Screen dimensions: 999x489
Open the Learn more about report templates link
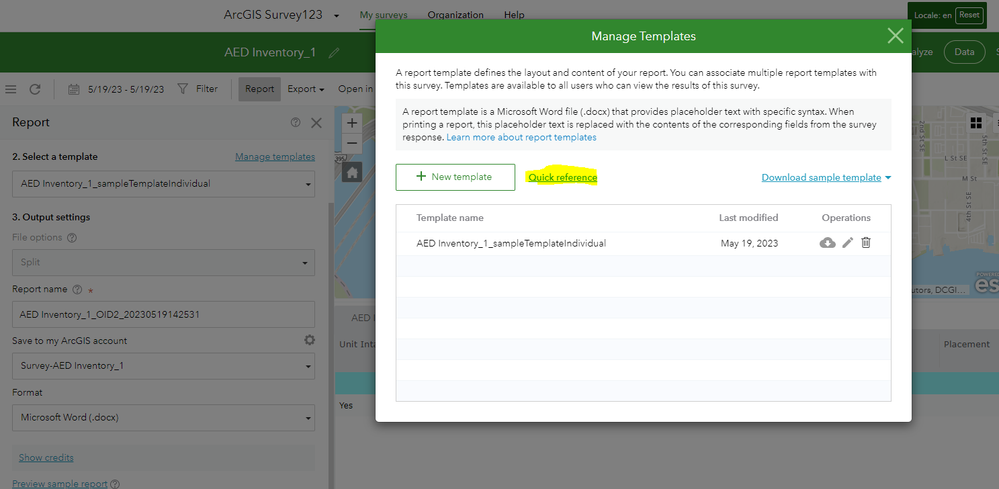pyautogui.click(x=521, y=137)
